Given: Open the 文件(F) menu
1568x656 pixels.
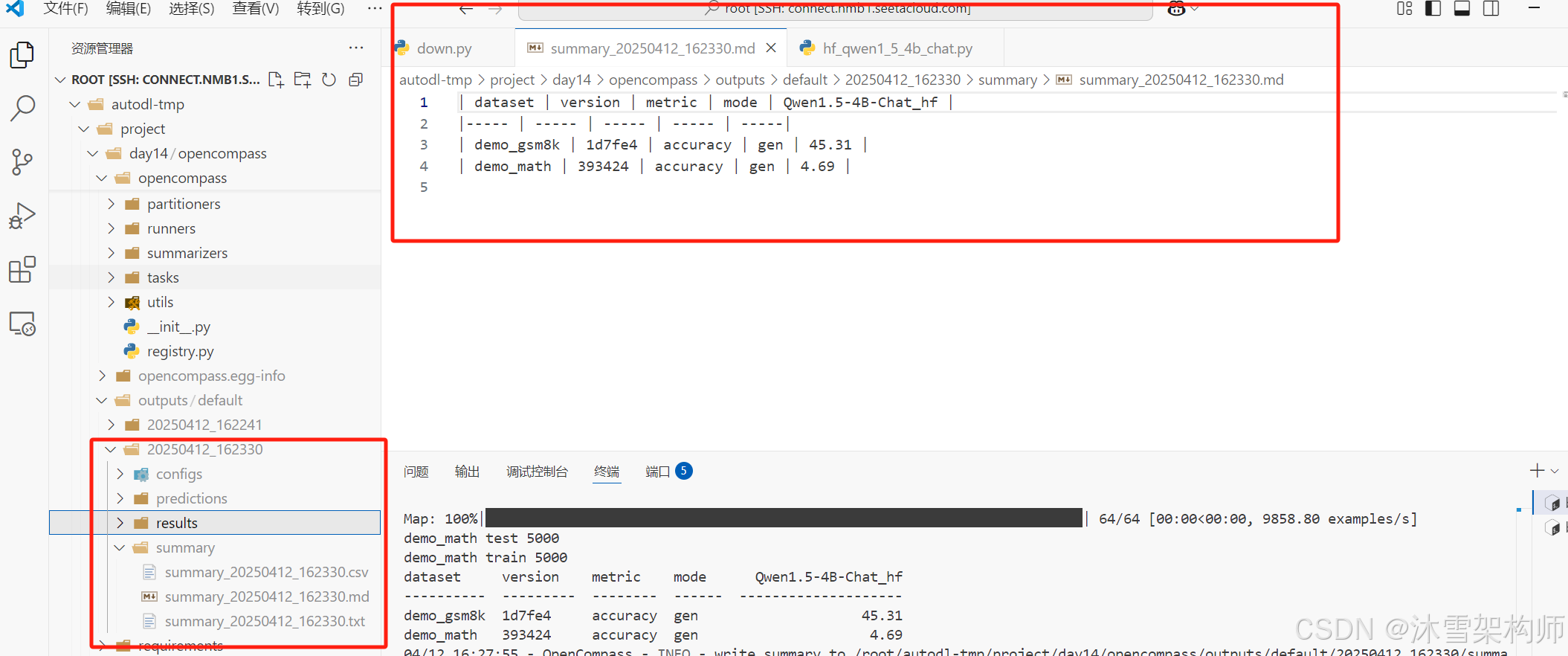Looking at the screenshot, I should click(x=65, y=9).
